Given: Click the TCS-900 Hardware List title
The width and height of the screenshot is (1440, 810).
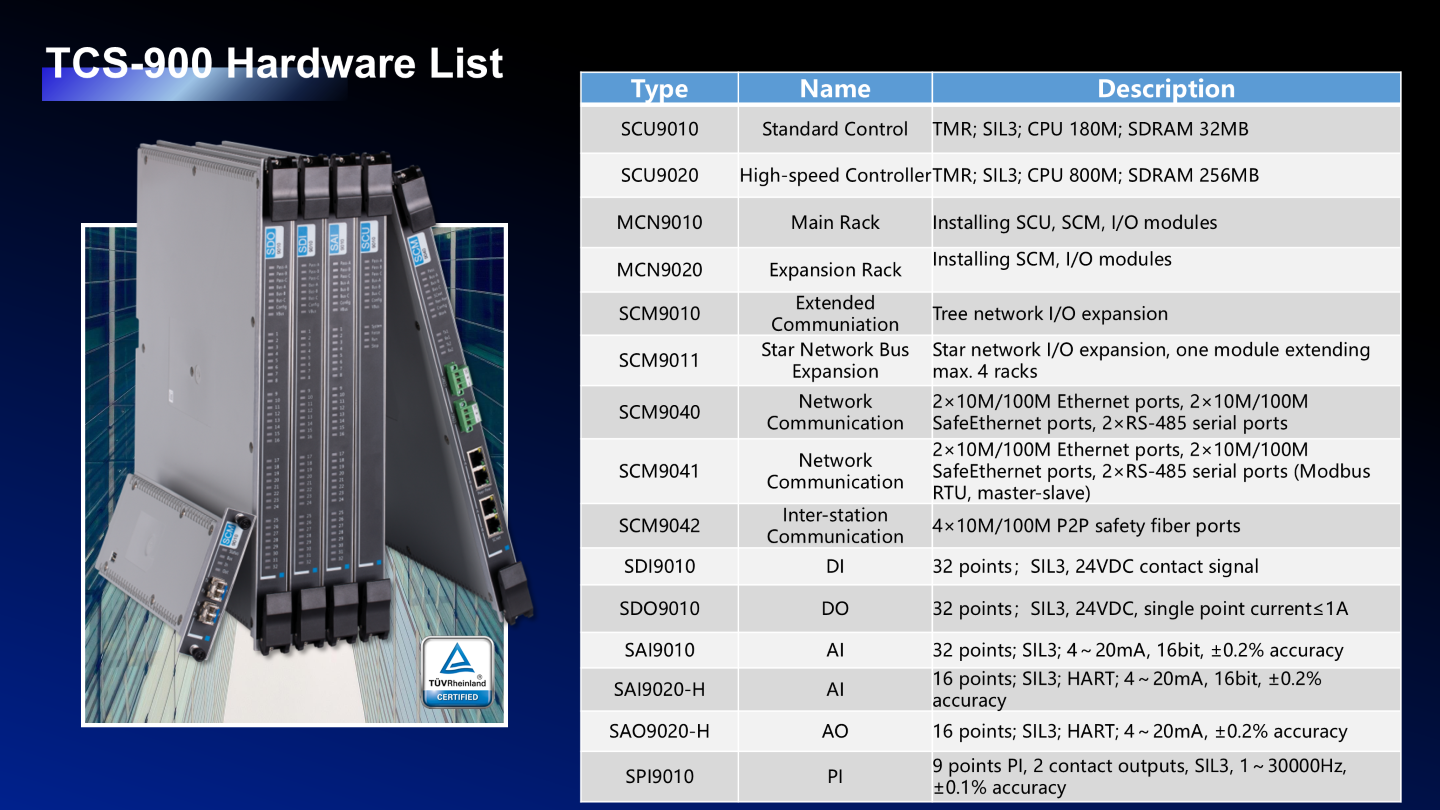Looking at the screenshot, I should (x=274, y=63).
